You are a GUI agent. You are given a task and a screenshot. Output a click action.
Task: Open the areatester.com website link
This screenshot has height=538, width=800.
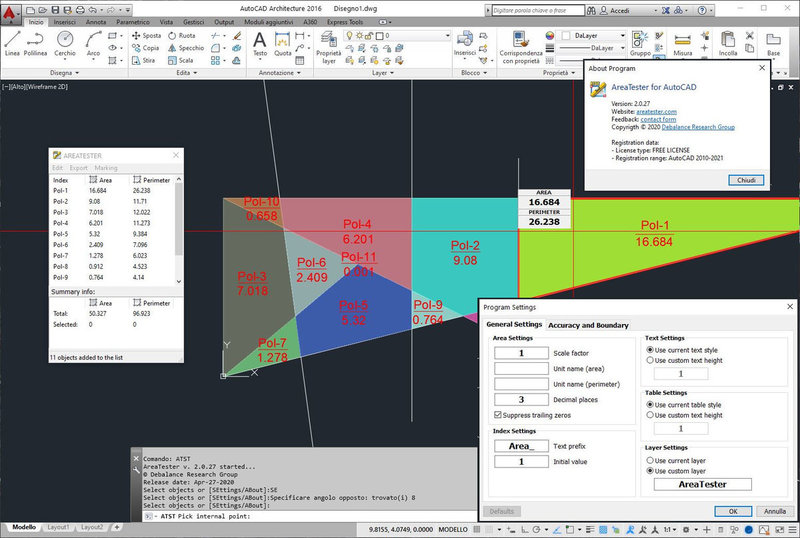(656, 112)
